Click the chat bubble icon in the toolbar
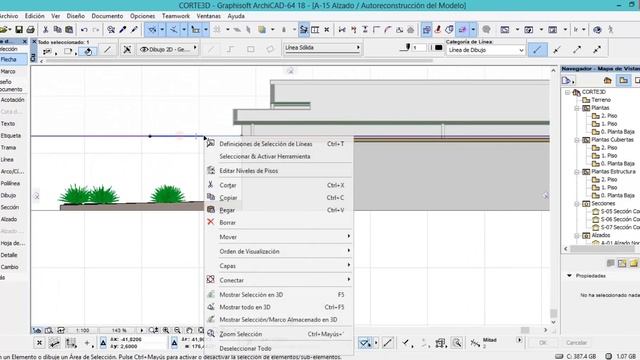This screenshot has width=640, height=360. click(486, 30)
